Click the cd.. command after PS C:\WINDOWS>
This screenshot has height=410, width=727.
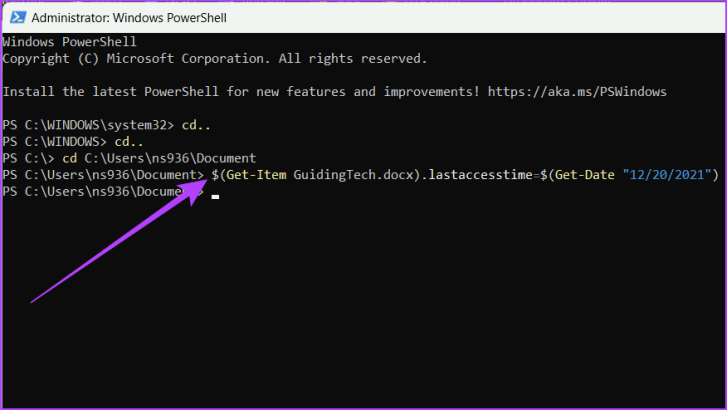pos(132,142)
